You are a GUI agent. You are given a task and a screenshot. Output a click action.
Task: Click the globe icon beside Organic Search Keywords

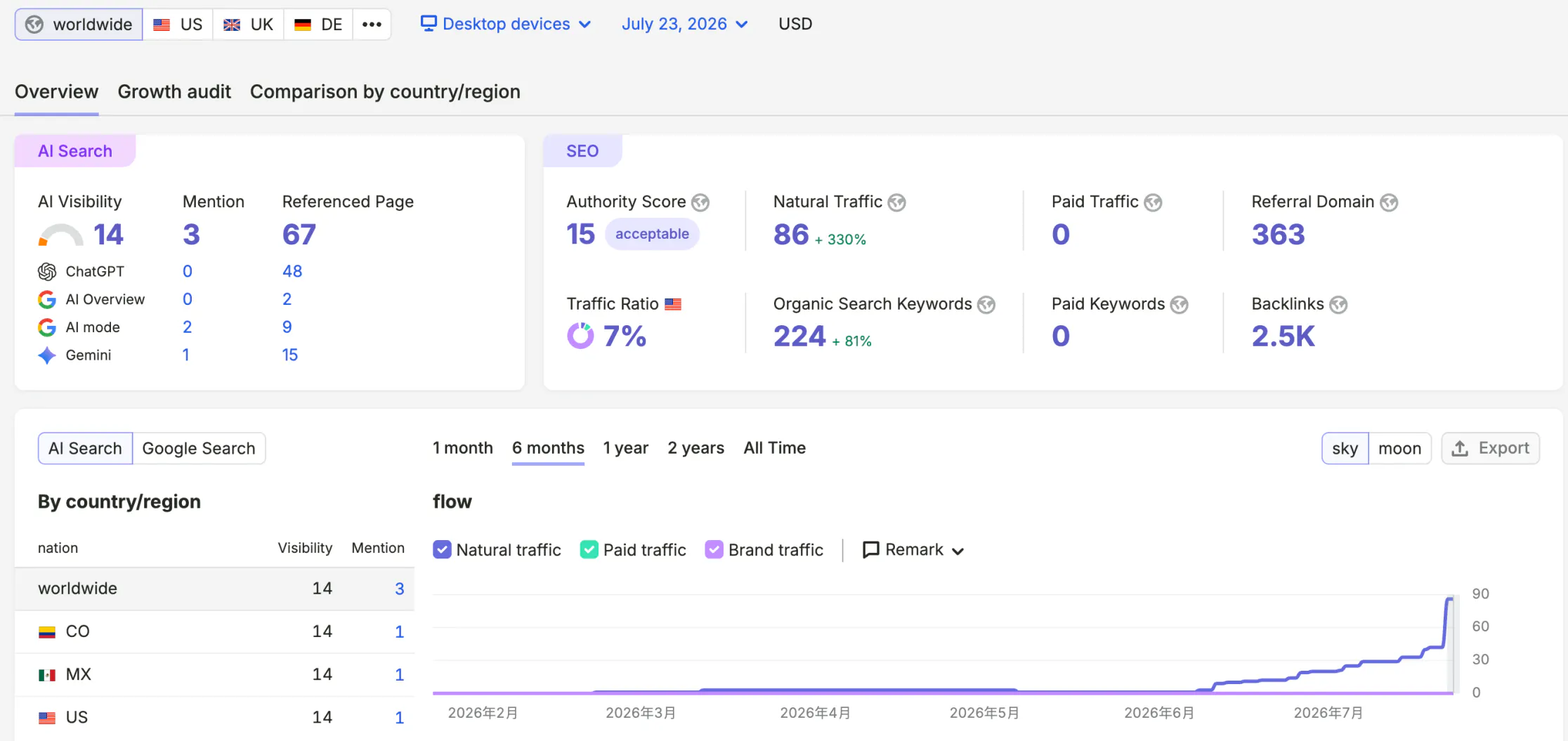click(986, 304)
